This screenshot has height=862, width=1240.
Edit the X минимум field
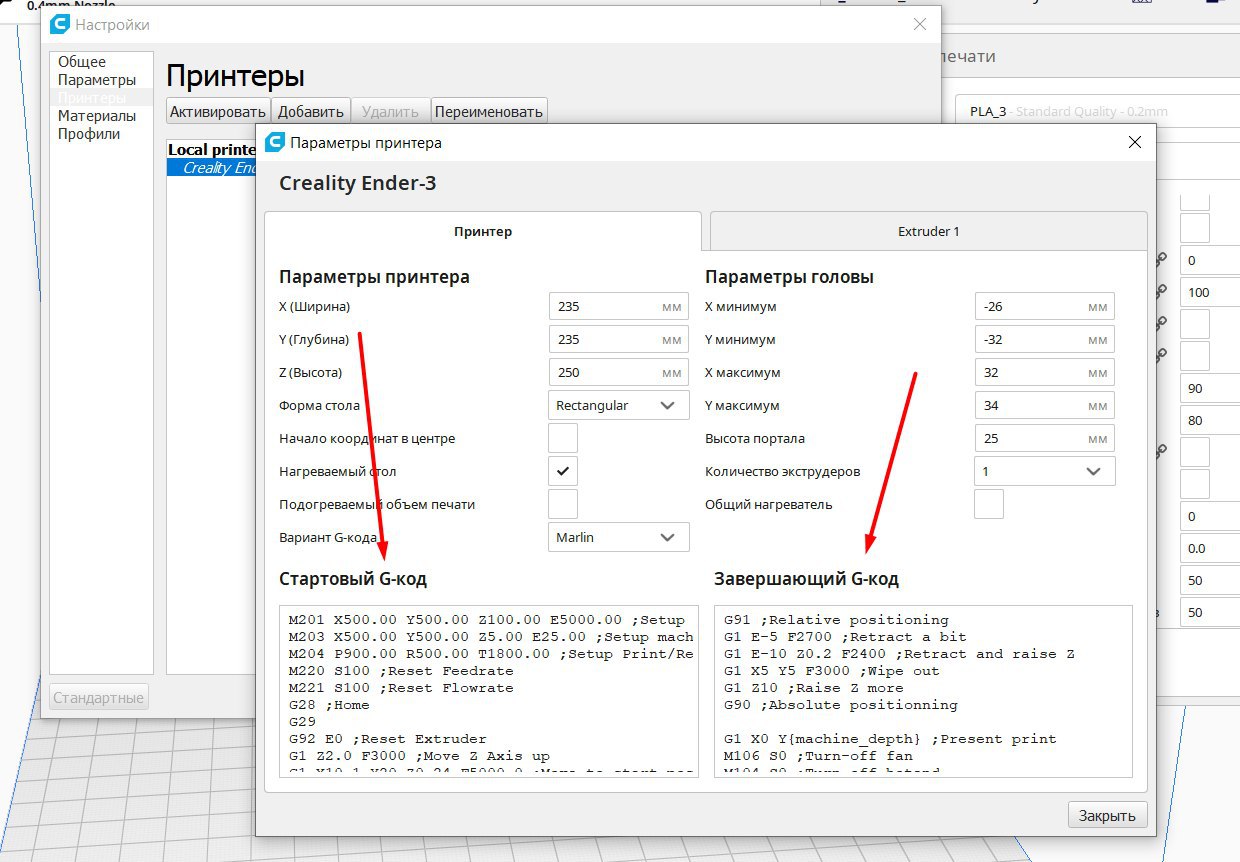1045,306
